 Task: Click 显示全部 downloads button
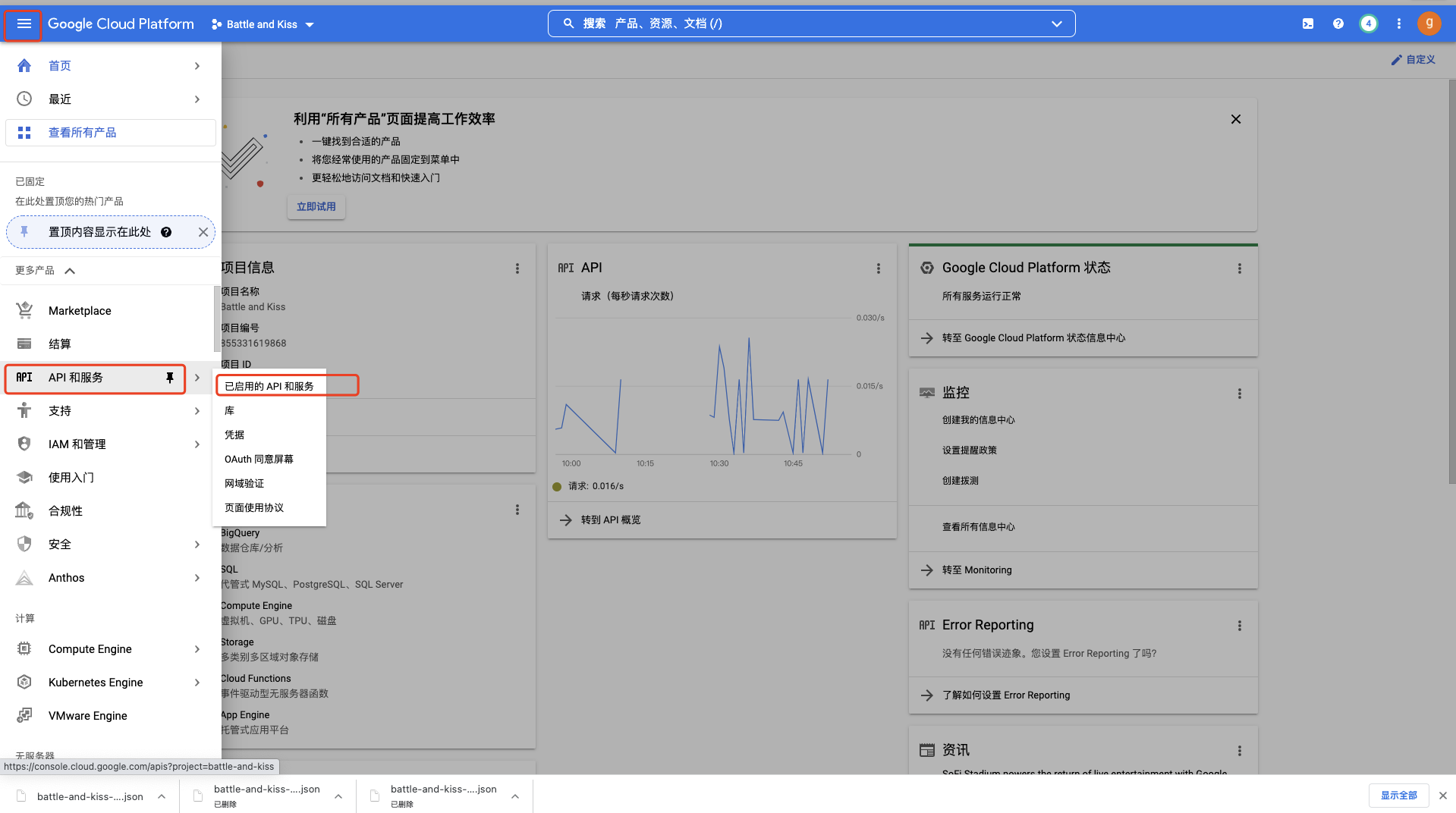[1399, 796]
